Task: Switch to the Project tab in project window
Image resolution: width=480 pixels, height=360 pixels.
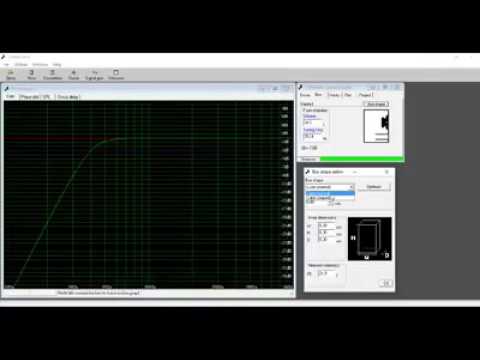Action: click(x=366, y=95)
